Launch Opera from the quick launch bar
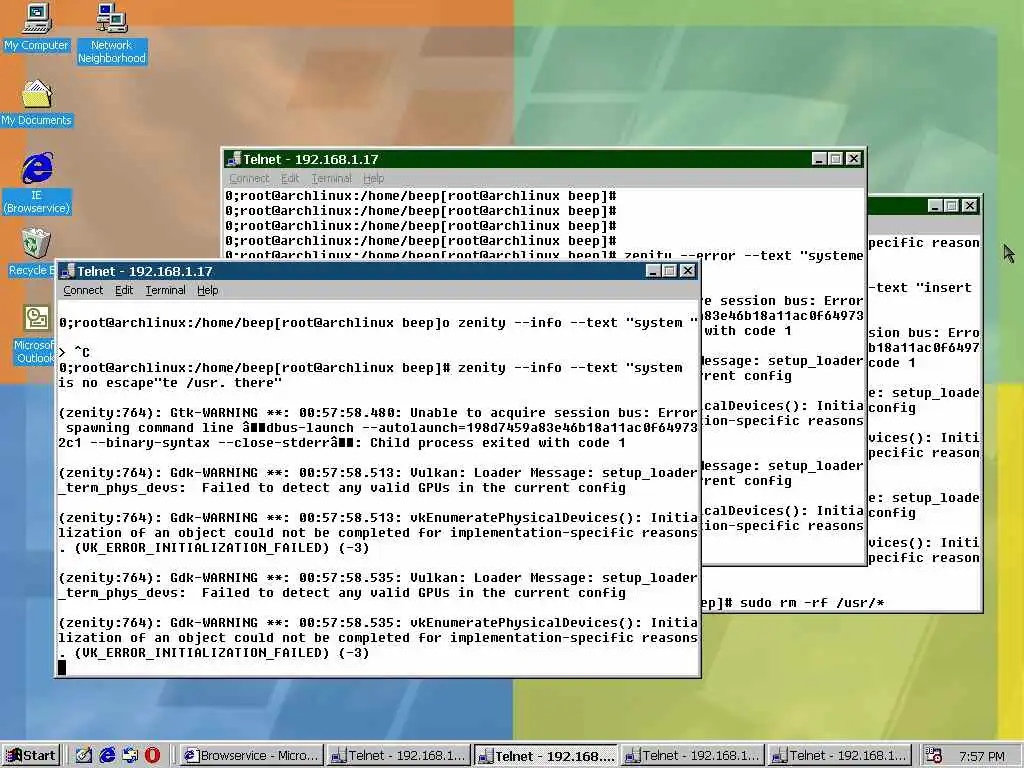 coord(152,756)
